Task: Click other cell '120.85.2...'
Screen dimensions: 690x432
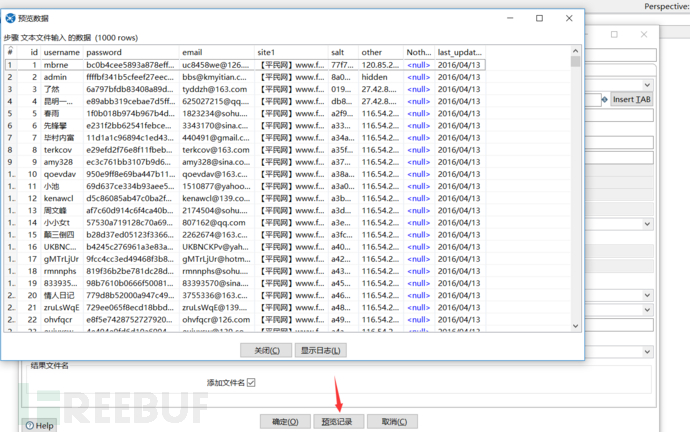Action: click(x=380, y=65)
